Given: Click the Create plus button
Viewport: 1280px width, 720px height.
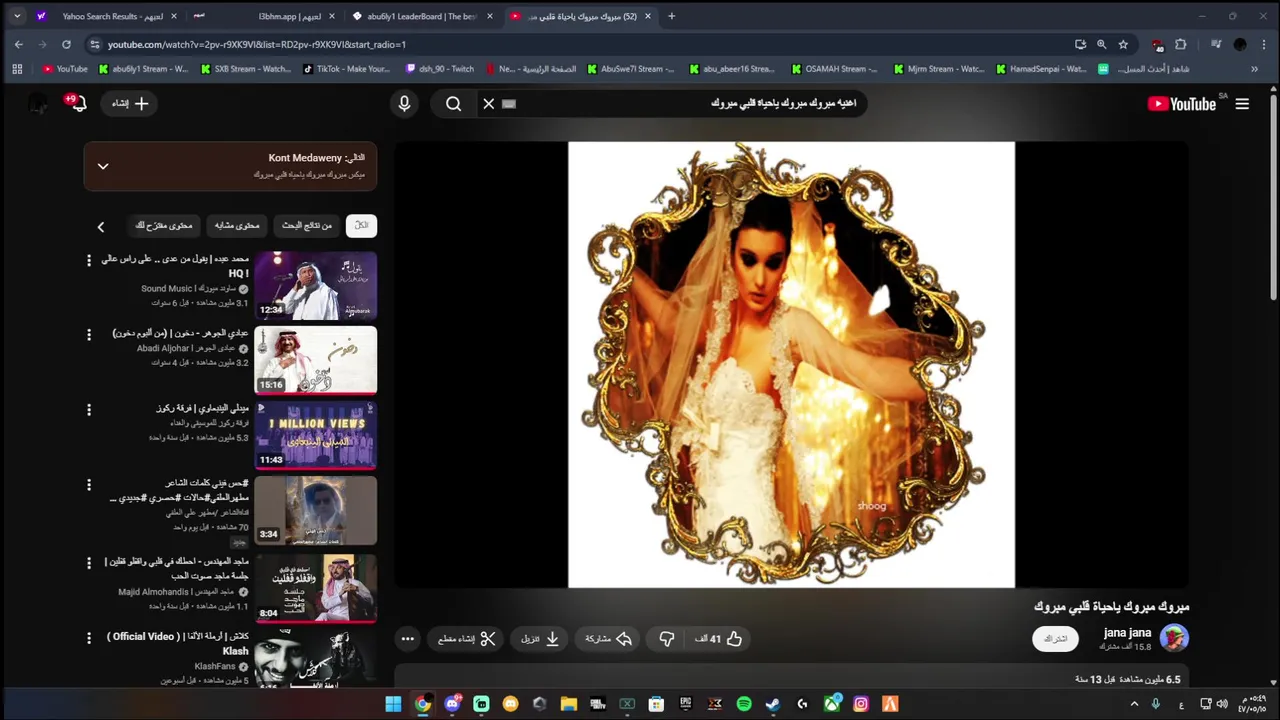Looking at the screenshot, I should tap(129, 104).
